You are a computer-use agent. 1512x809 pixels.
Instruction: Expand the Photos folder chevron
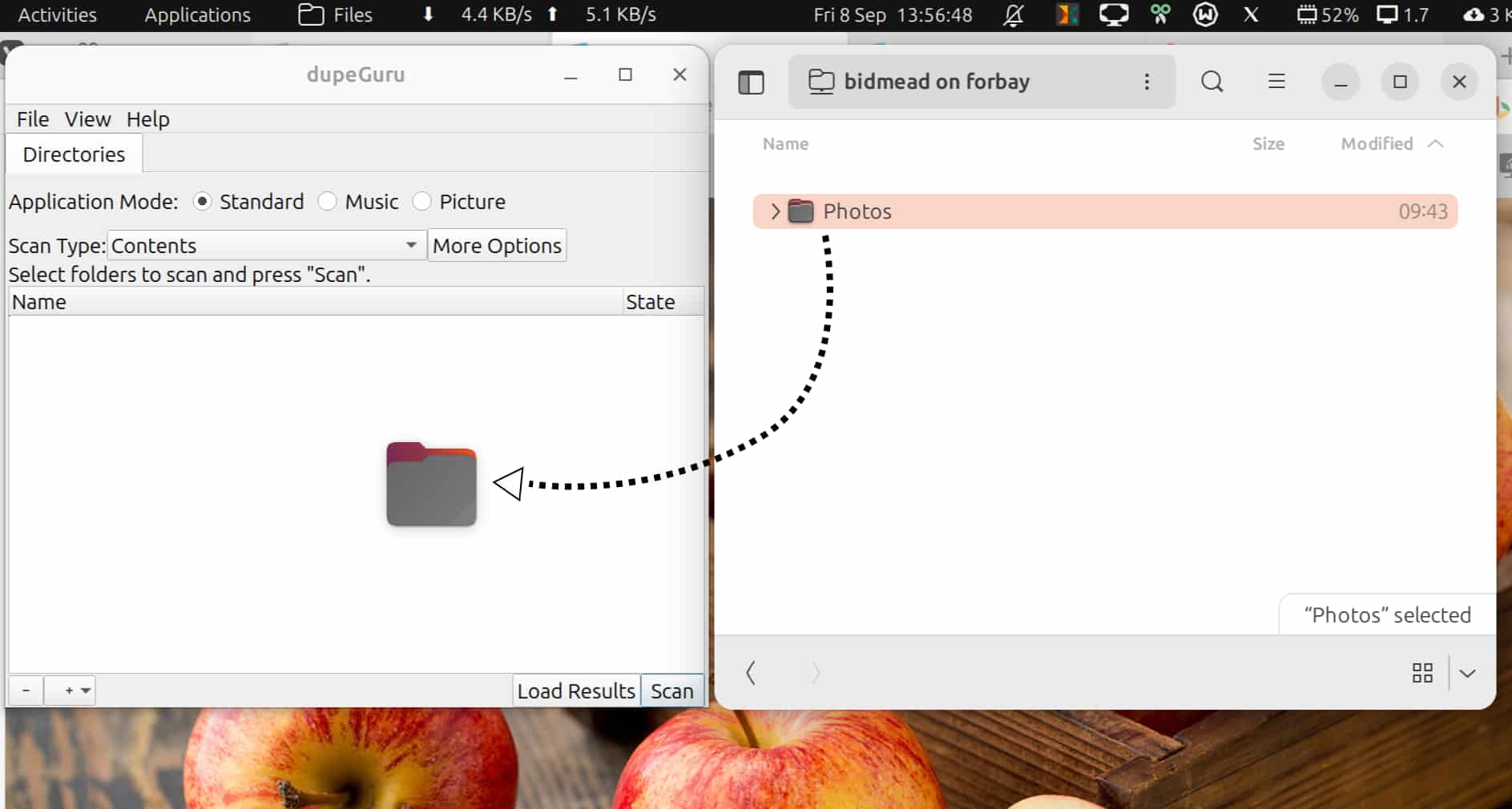775,211
